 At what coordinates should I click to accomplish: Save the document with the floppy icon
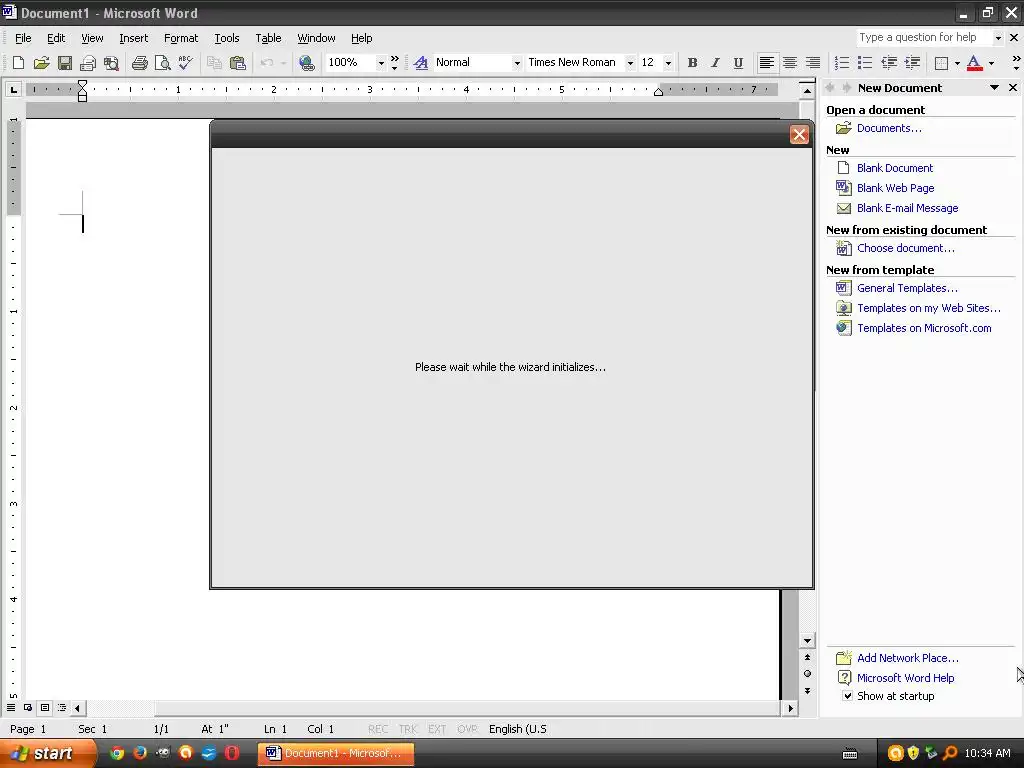[x=65, y=63]
